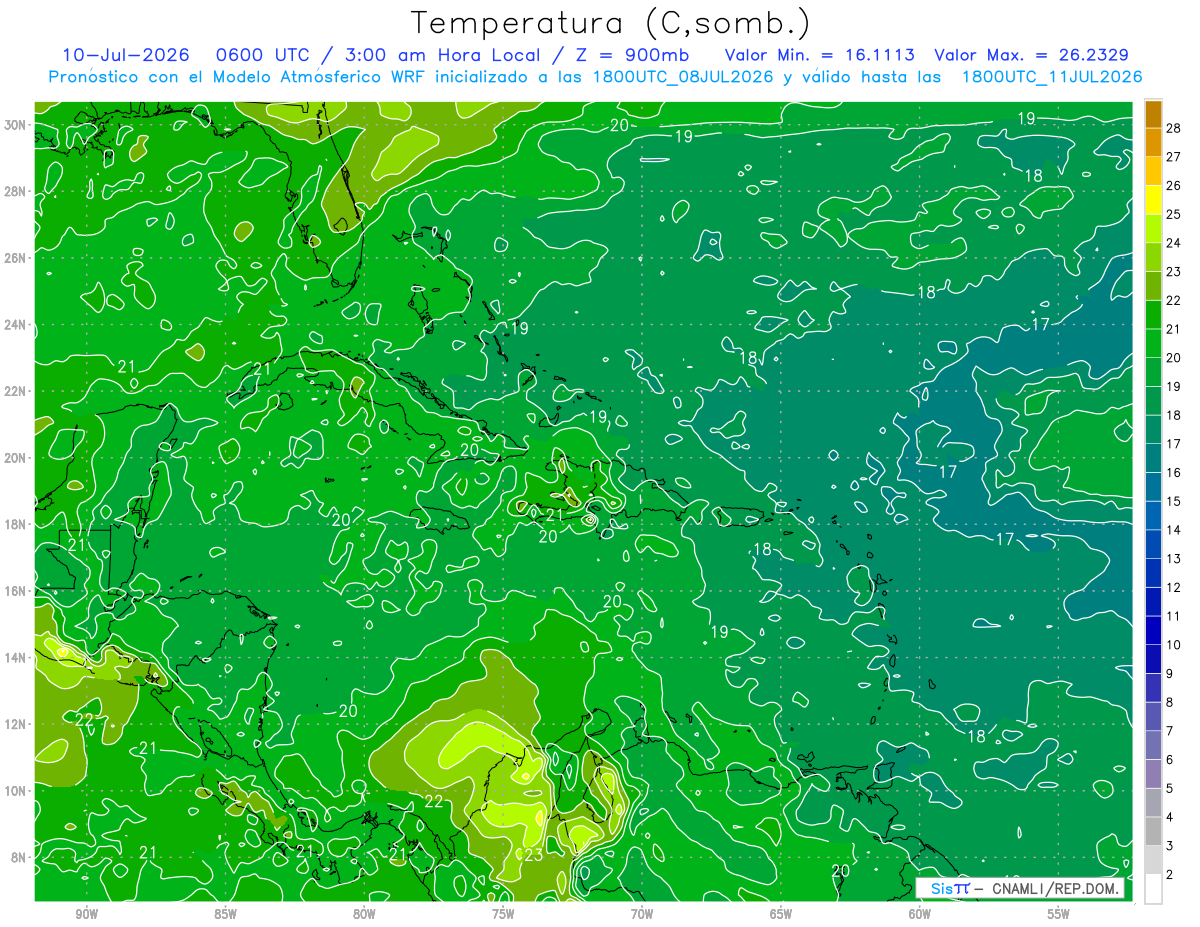The height and width of the screenshot is (927, 1200).
Task: Click the dark orange swatch above legend value 28
Action: [x=1153, y=113]
